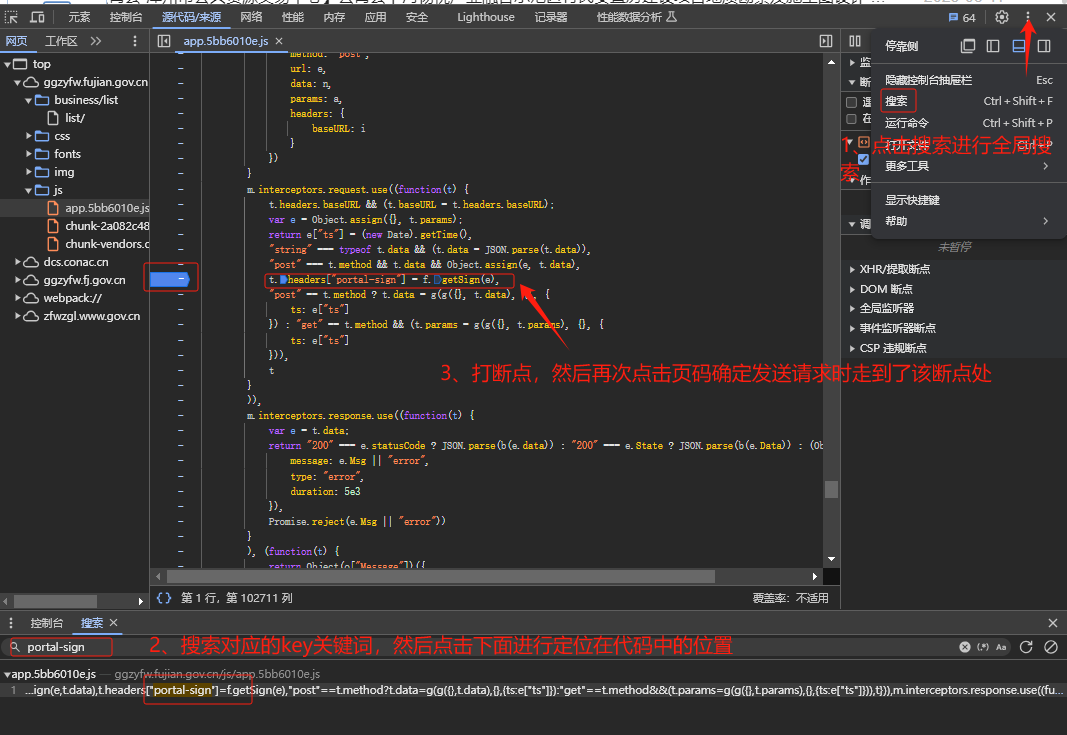
Task: Click the pause script execution button
Action: [x=855, y=41]
